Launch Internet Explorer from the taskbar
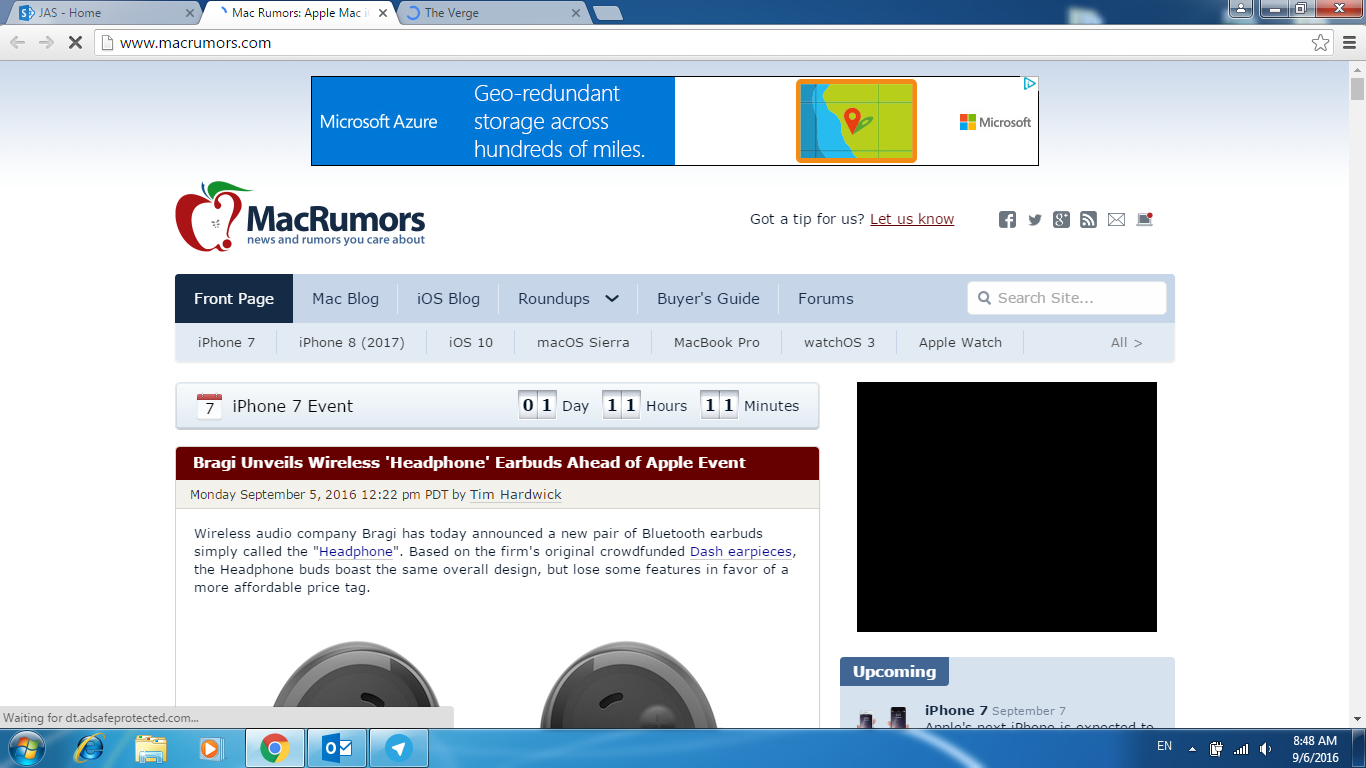1366x768 pixels. (x=90, y=747)
